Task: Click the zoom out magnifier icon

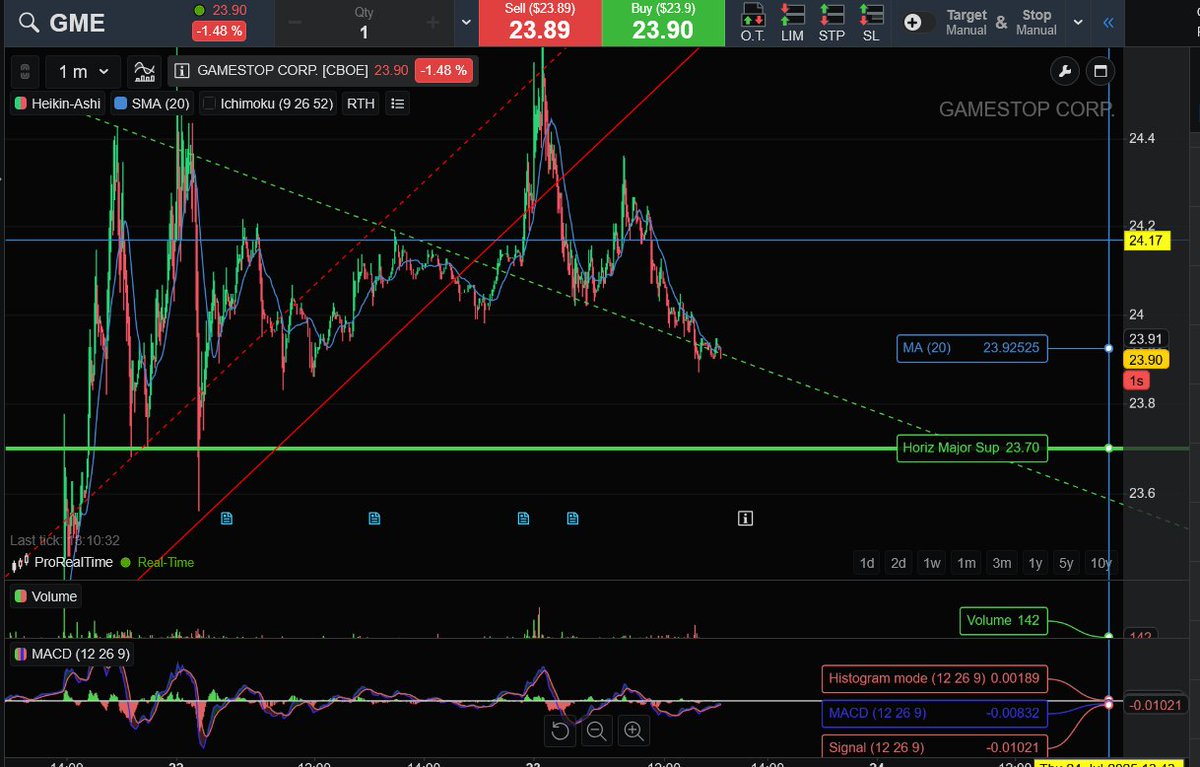Action: 597,731
